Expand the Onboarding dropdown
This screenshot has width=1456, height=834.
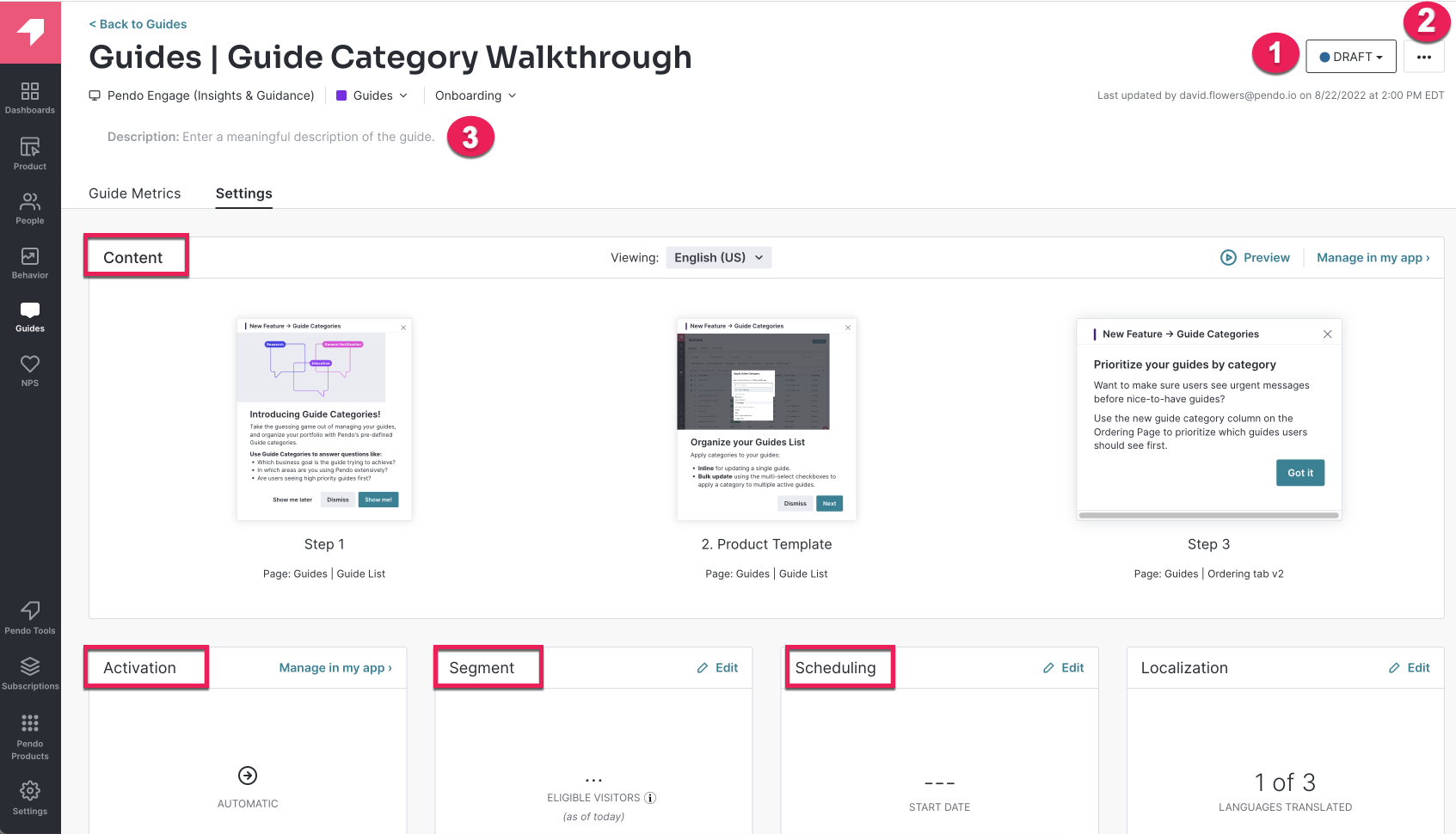pos(476,95)
